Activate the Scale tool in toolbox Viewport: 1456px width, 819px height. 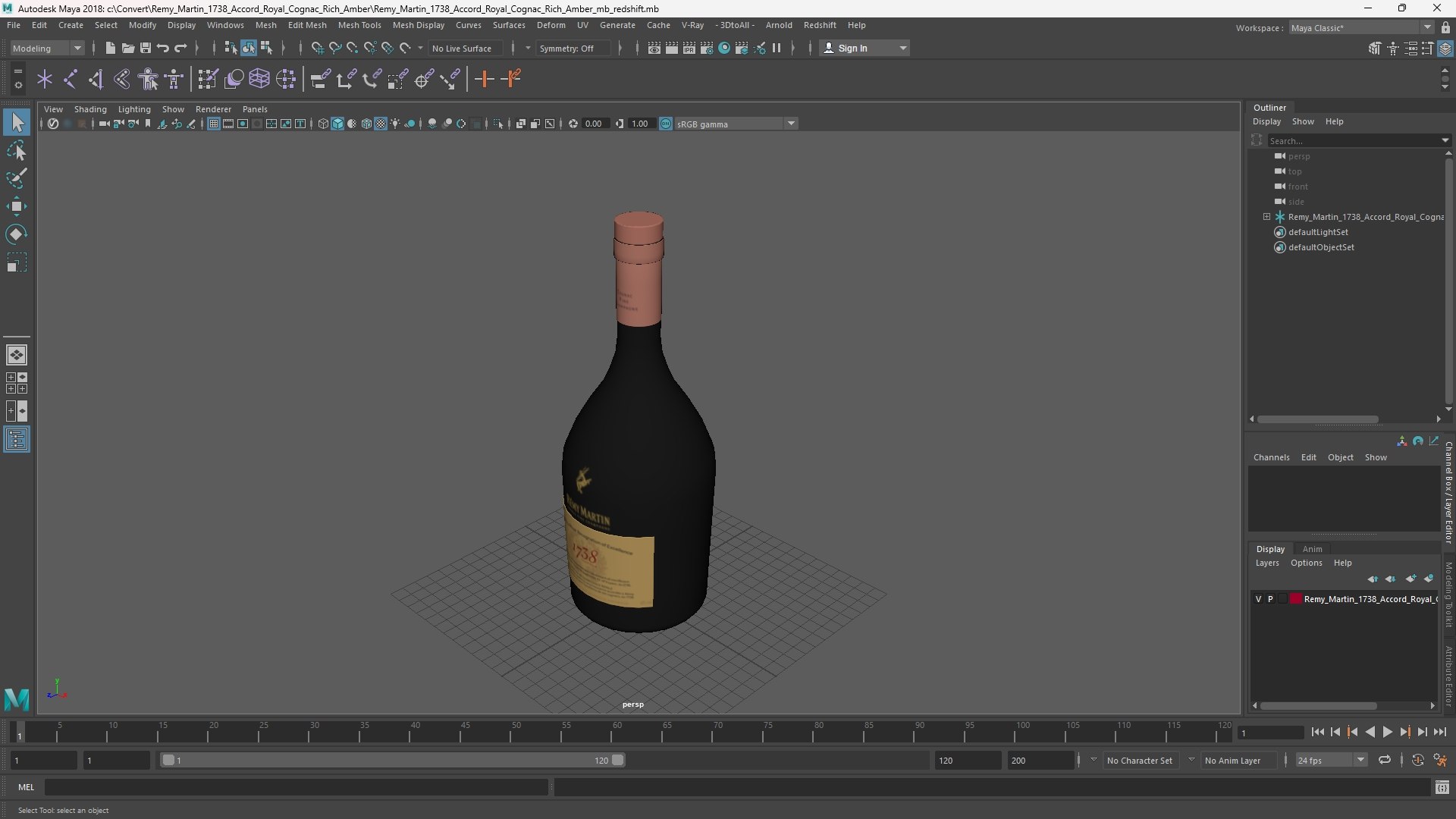[x=17, y=262]
